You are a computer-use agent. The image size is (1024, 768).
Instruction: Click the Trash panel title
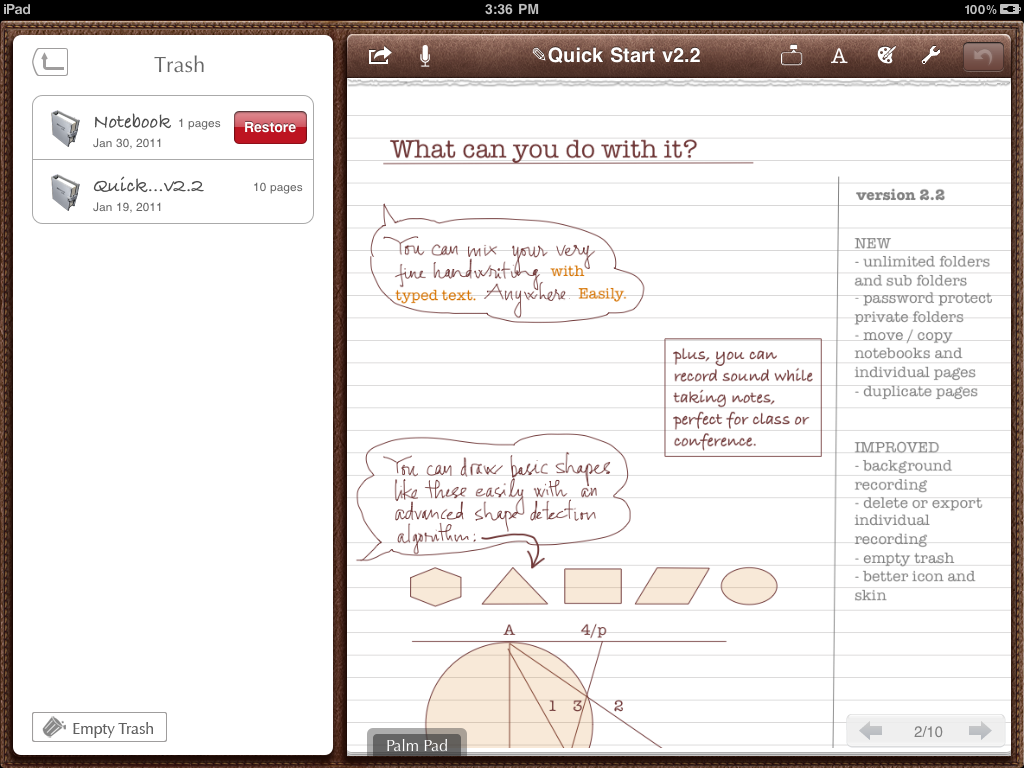click(x=180, y=65)
